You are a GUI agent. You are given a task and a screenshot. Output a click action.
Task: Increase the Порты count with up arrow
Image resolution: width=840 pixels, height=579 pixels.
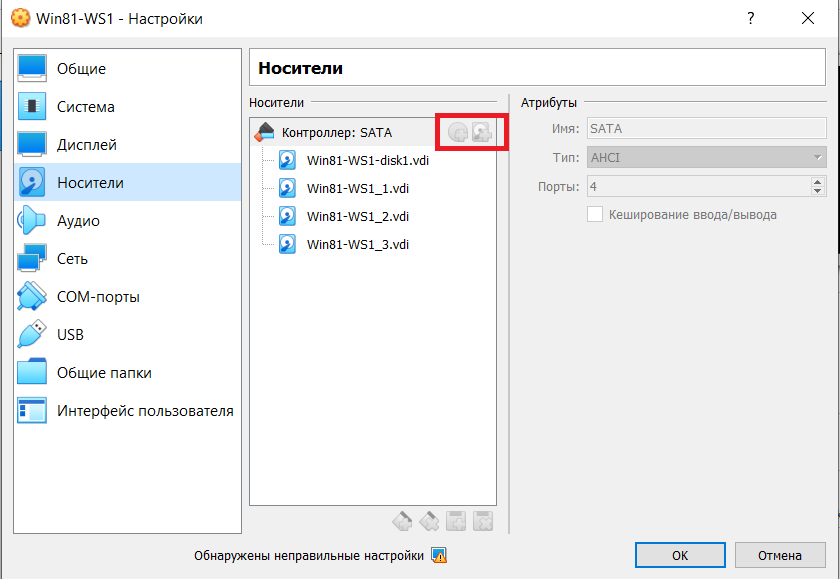[818, 182]
